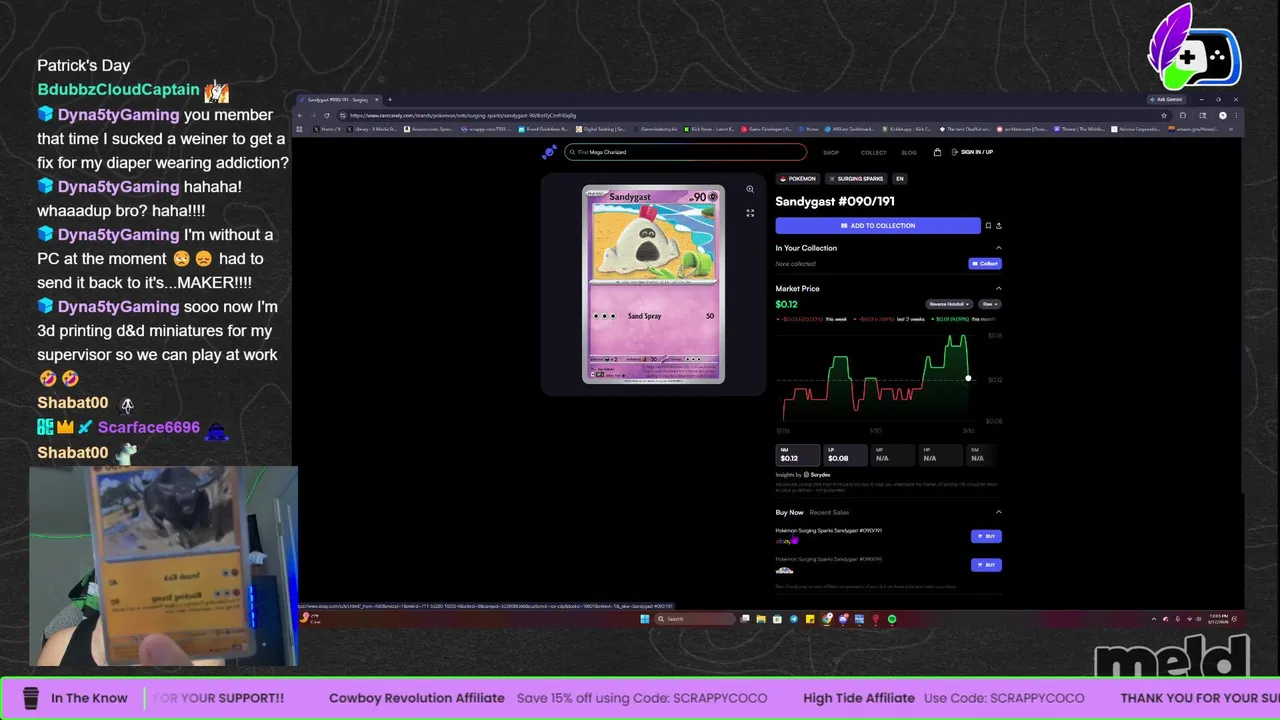Switch to the Buy Now tab

tap(789, 512)
